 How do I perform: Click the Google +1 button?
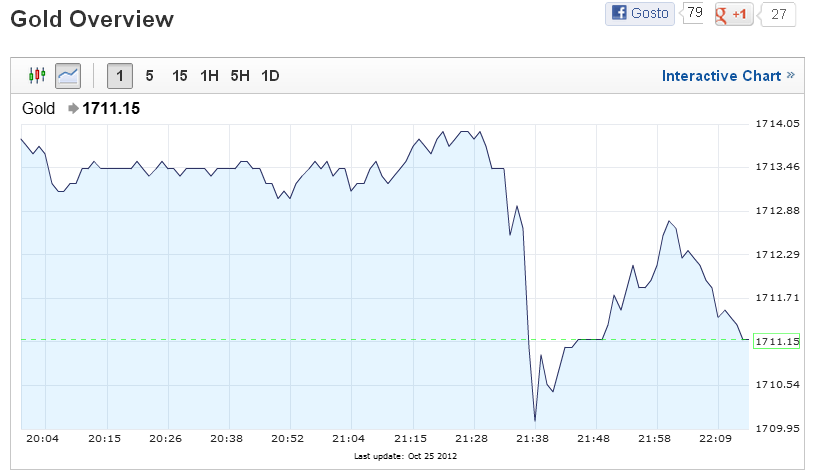tap(733, 14)
